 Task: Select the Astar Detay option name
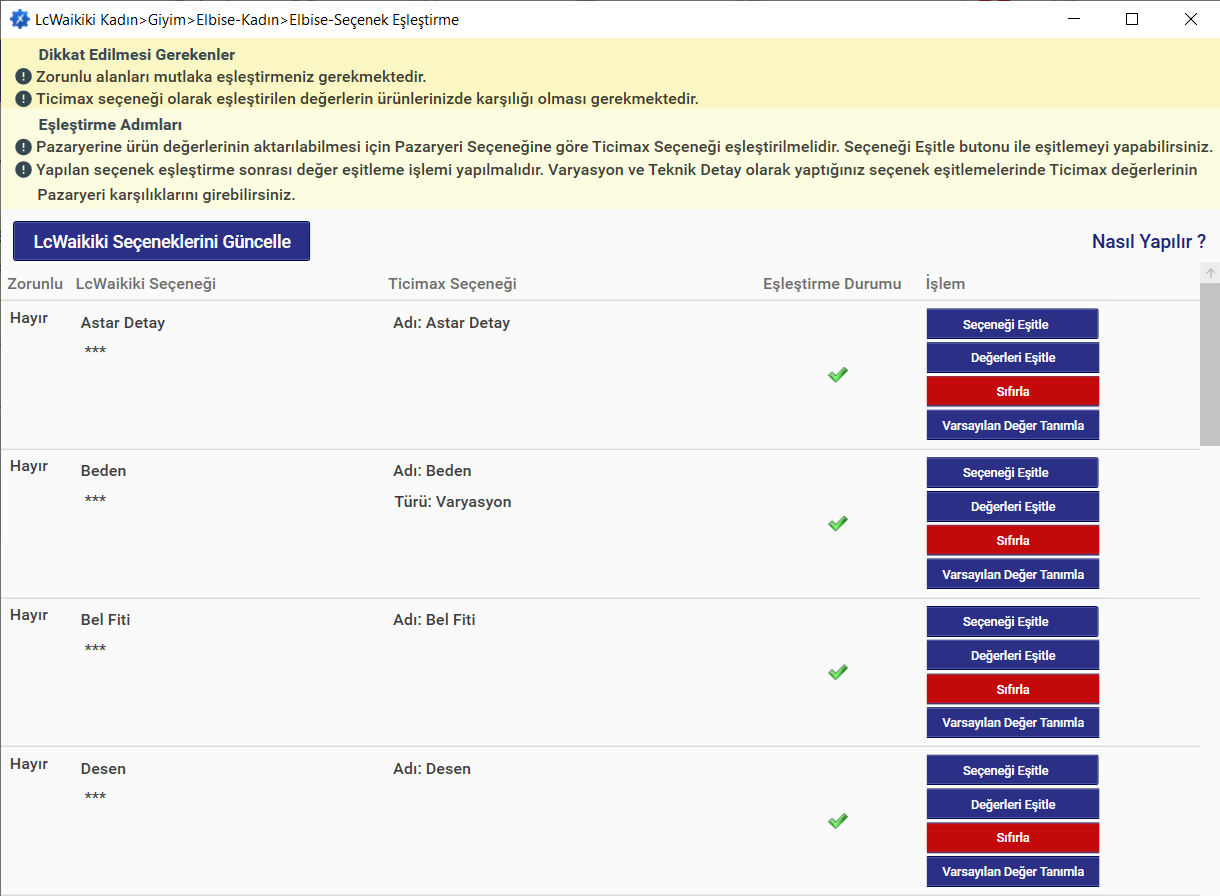pyautogui.click(x=123, y=323)
